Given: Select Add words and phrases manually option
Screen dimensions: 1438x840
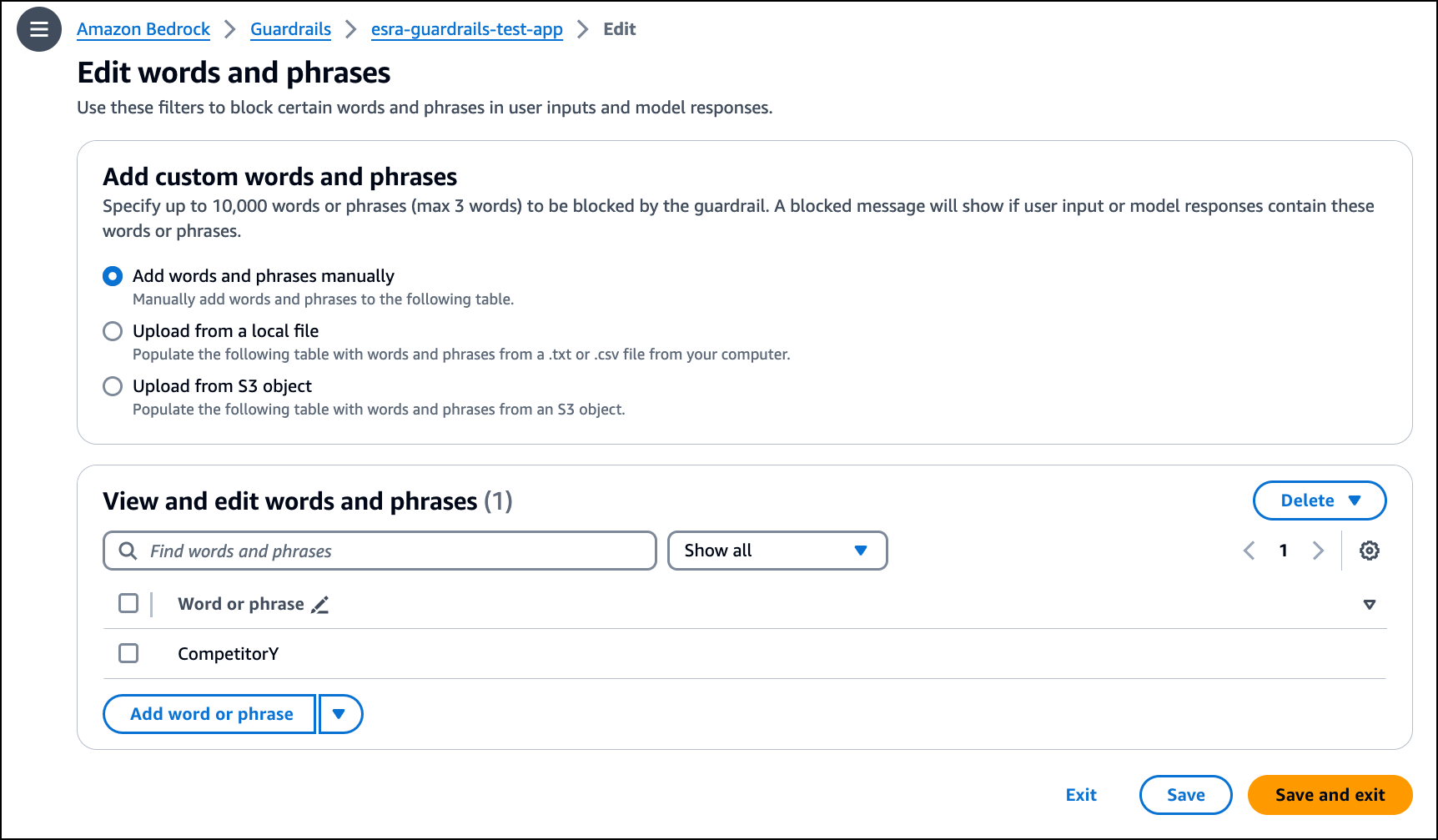Looking at the screenshot, I should (x=113, y=276).
